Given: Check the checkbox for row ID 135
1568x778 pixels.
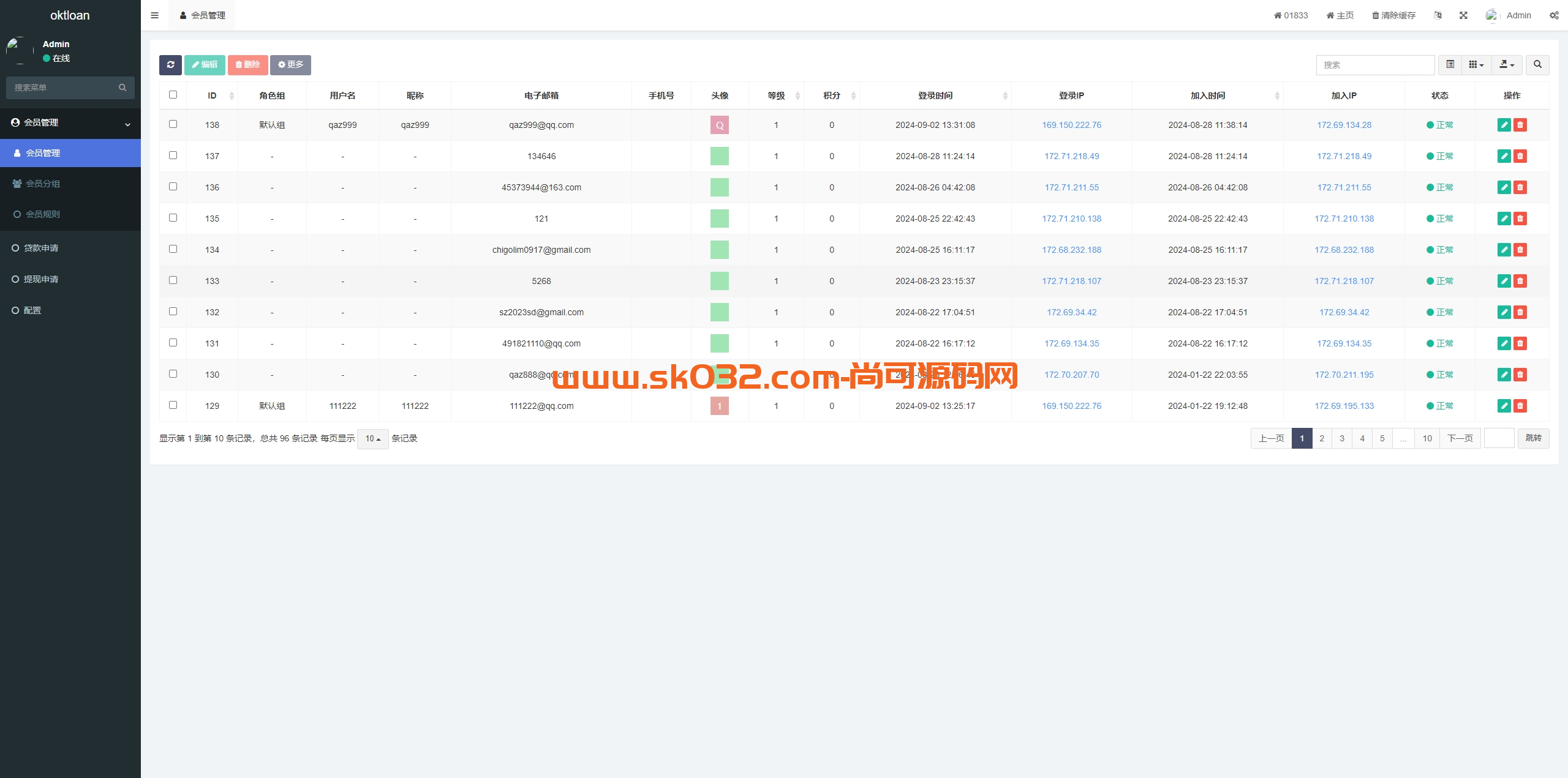Looking at the screenshot, I should (x=173, y=218).
